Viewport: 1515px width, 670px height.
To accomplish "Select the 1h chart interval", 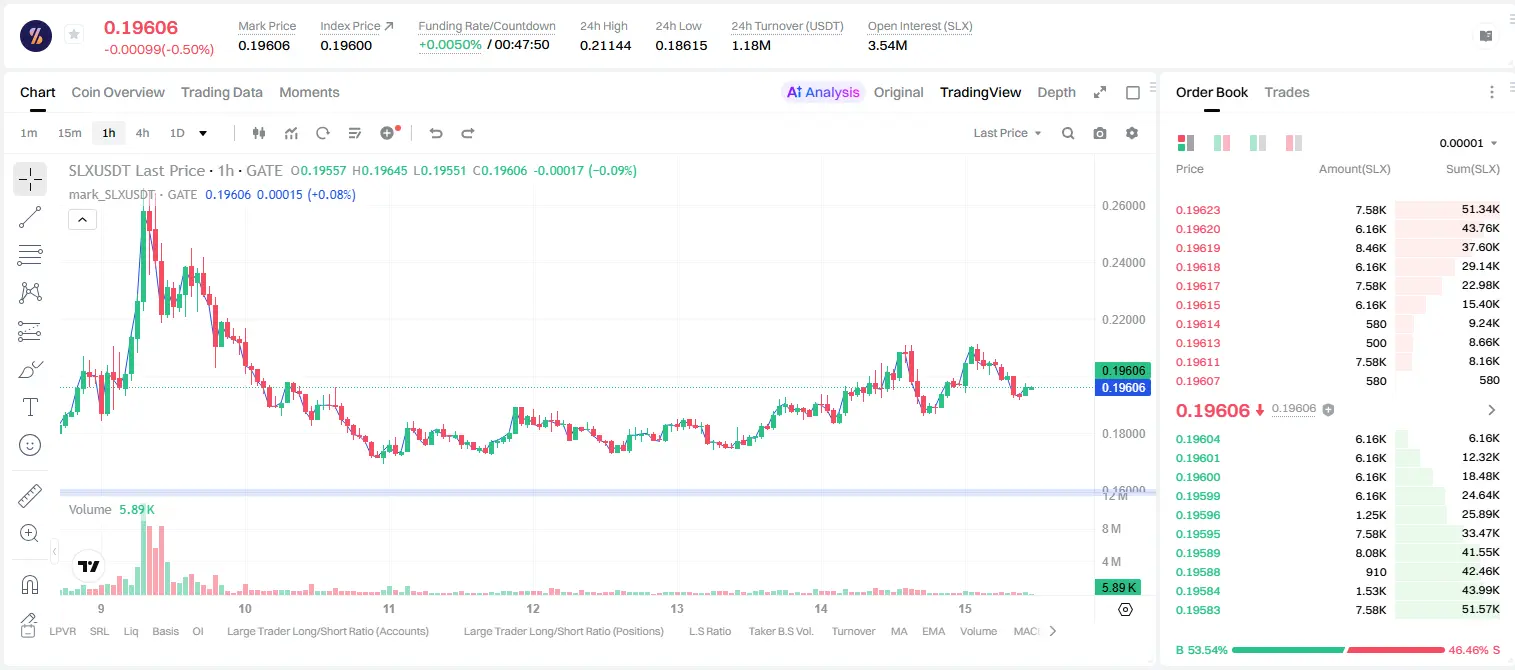I will tap(108, 133).
